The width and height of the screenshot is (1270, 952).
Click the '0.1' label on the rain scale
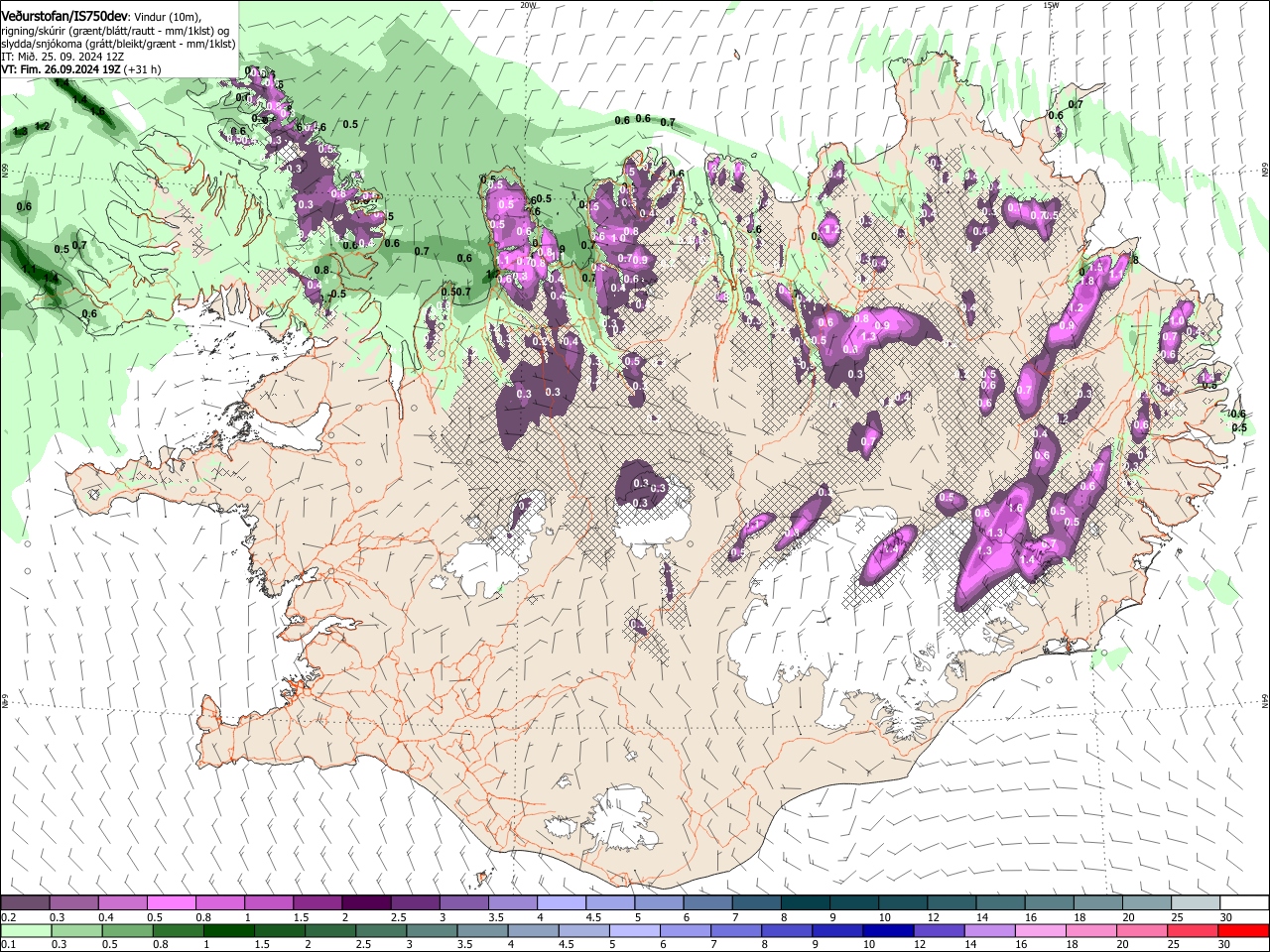tap(9, 944)
